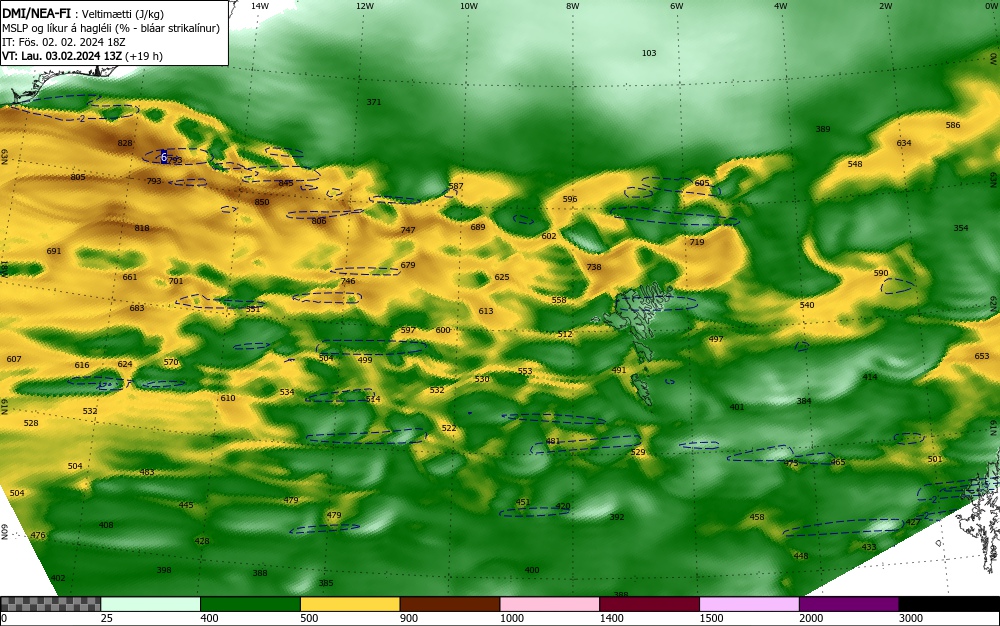The width and height of the screenshot is (1000, 626).
Task: Click the 12W longitude label
Action: [364, 6]
